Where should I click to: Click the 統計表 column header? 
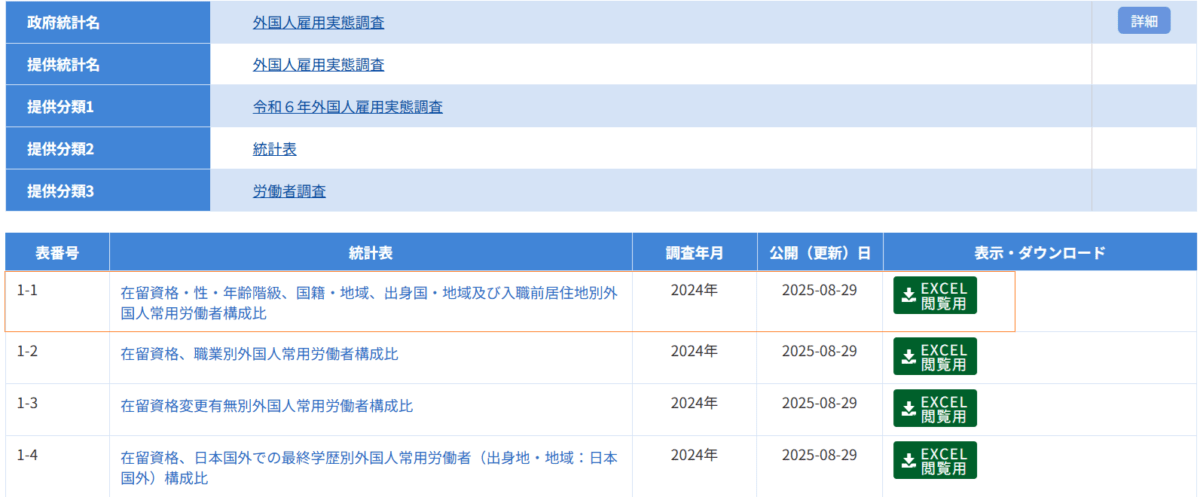coord(370,253)
